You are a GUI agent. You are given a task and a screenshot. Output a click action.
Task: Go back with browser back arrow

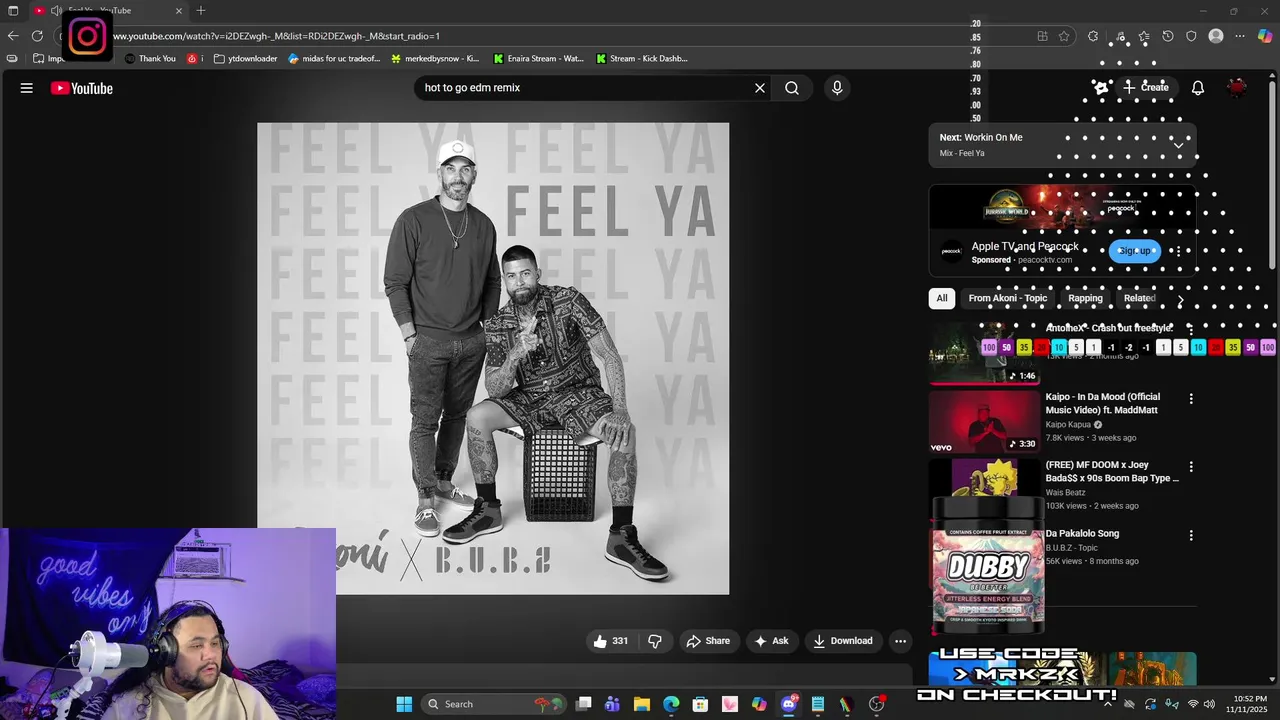tap(13, 36)
